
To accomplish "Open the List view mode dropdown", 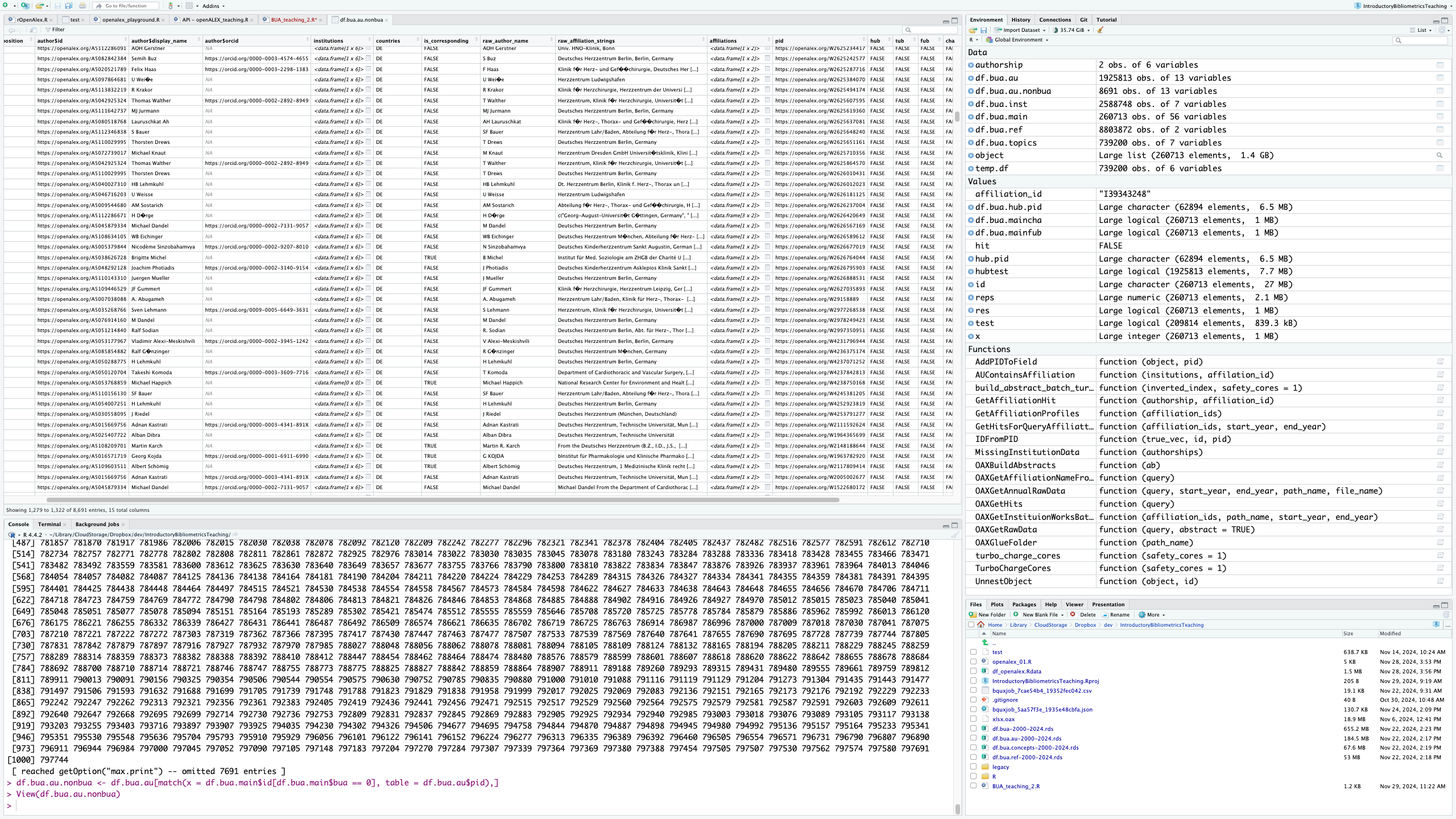I will pos(1421,30).
